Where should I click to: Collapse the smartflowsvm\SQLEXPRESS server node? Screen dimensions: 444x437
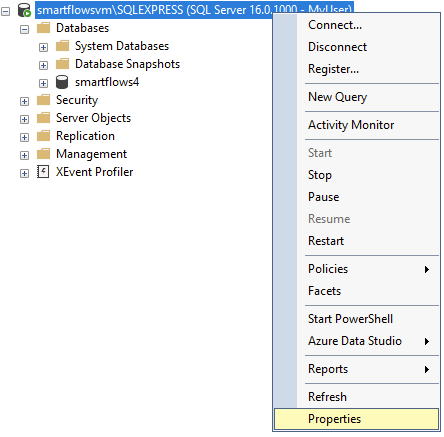[x=5, y=12]
